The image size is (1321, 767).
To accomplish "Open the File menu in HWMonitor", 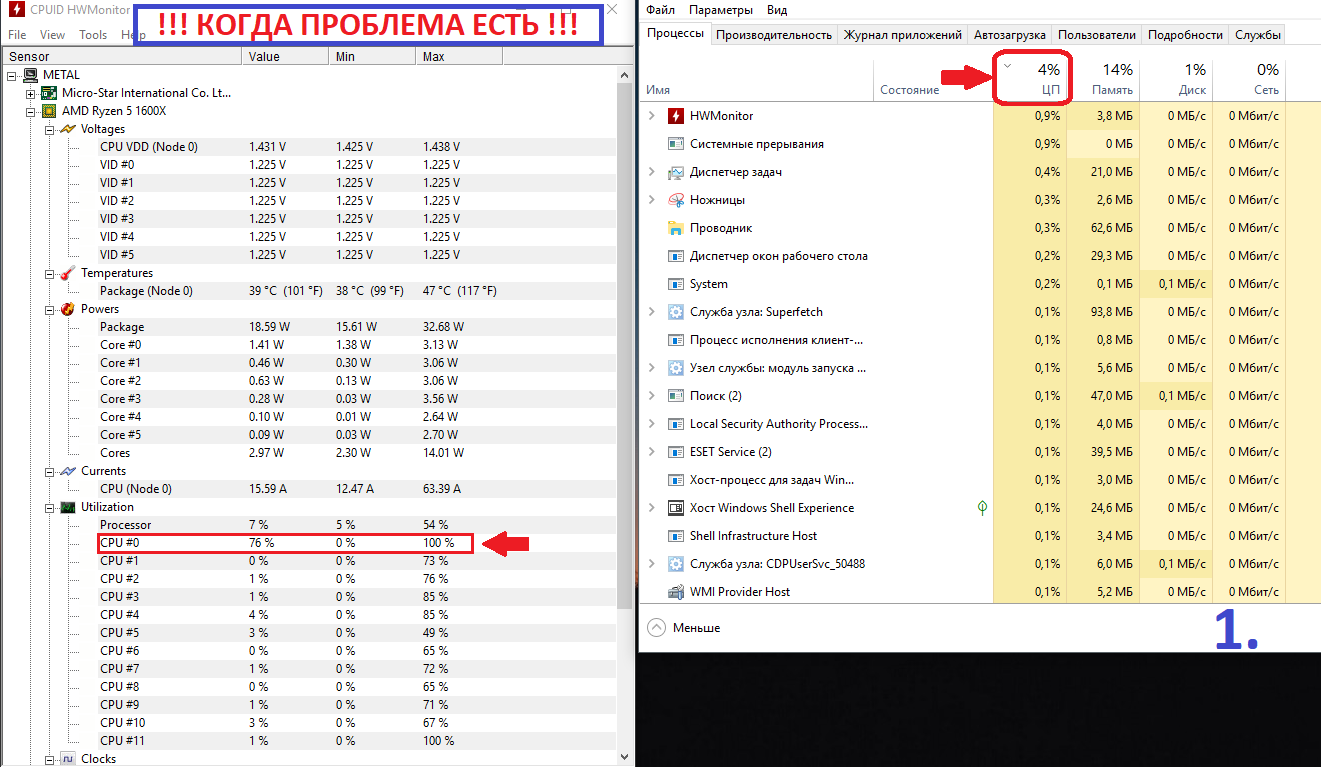I will point(17,34).
